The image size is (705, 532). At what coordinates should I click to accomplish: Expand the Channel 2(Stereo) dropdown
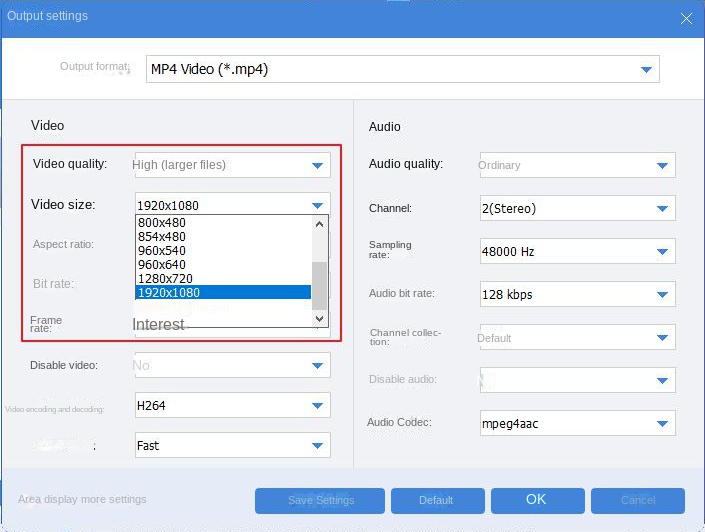662,209
